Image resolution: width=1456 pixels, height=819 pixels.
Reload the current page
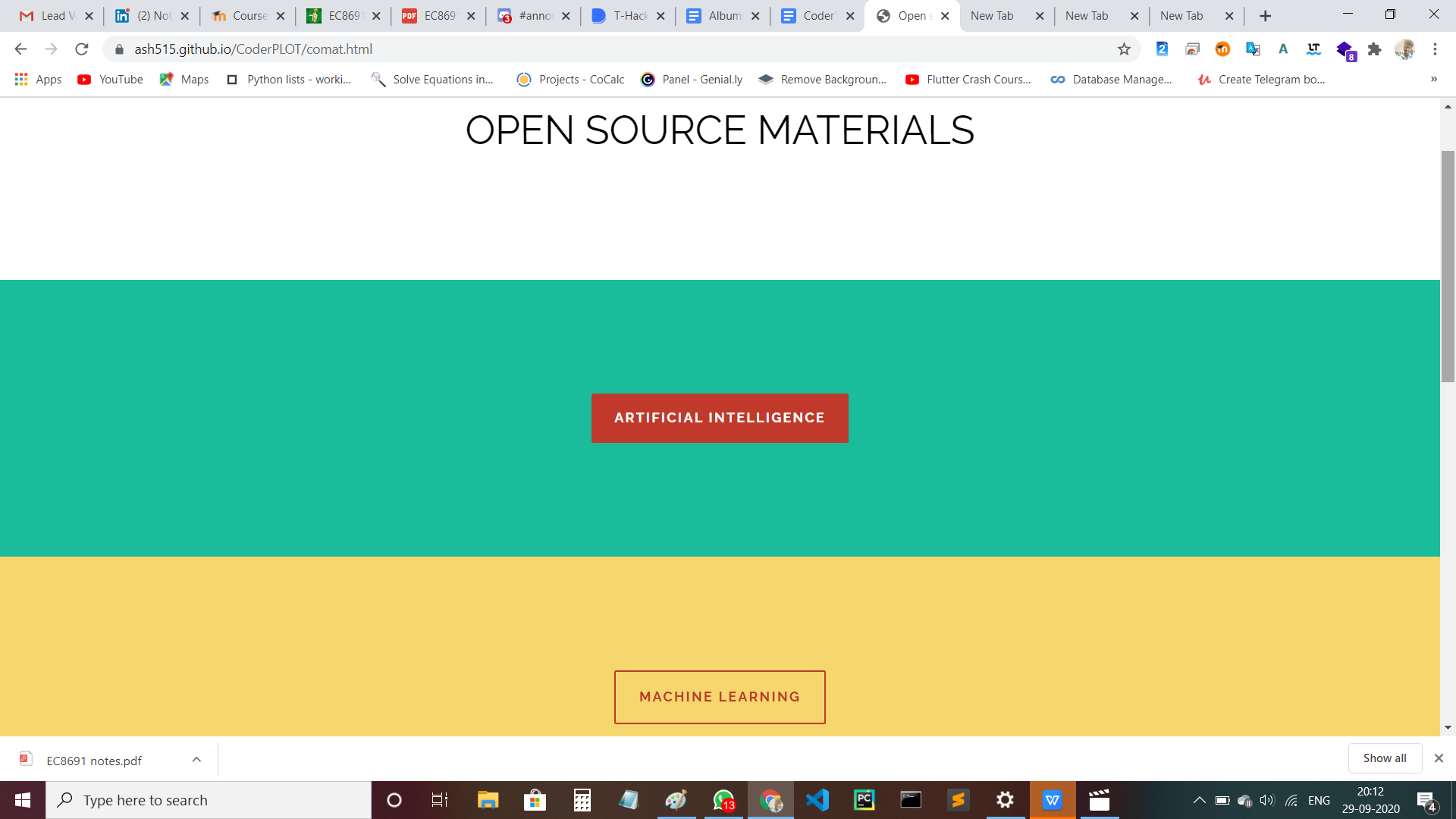pos(82,49)
